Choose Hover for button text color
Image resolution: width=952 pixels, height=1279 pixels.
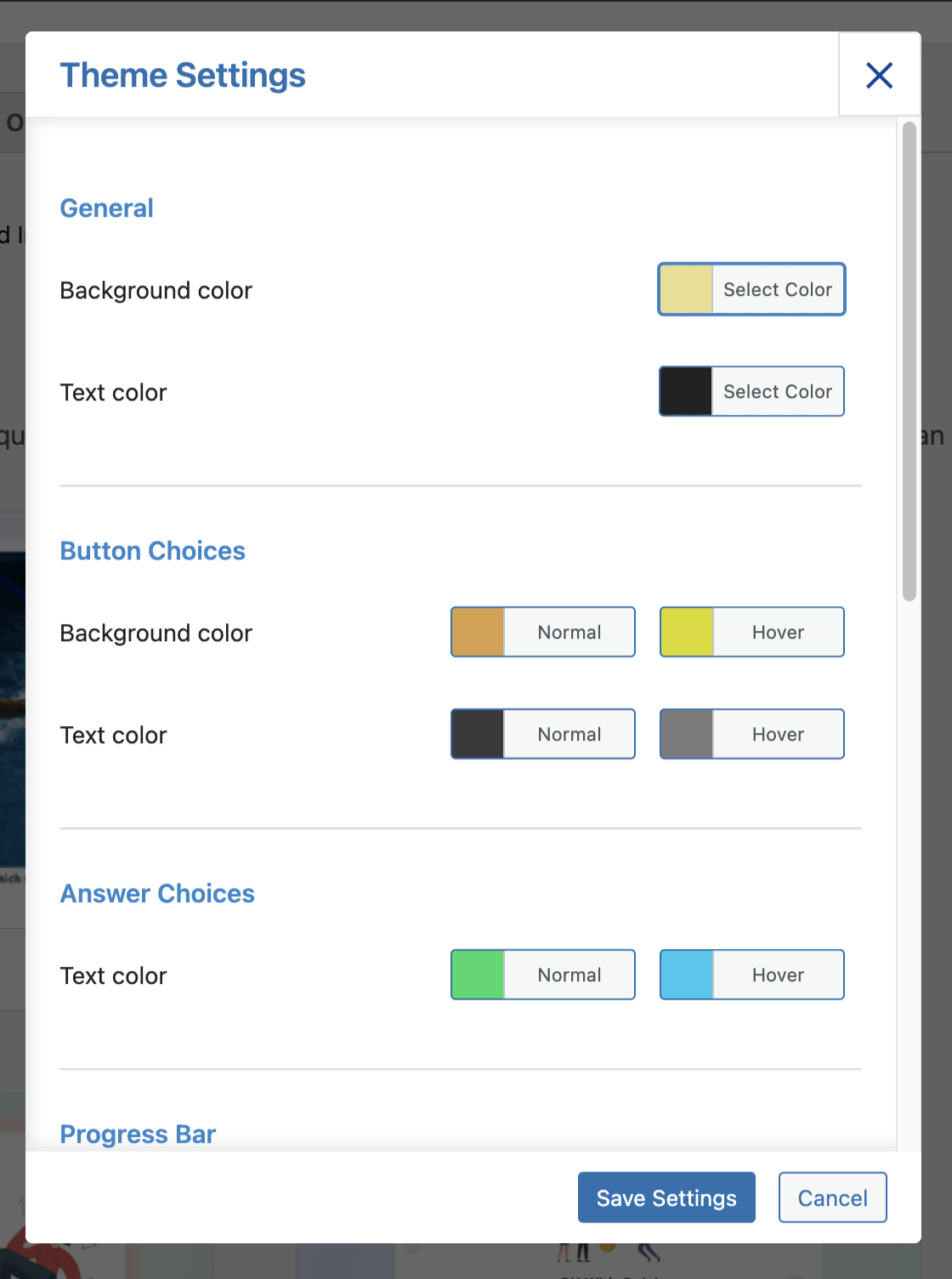click(x=778, y=734)
